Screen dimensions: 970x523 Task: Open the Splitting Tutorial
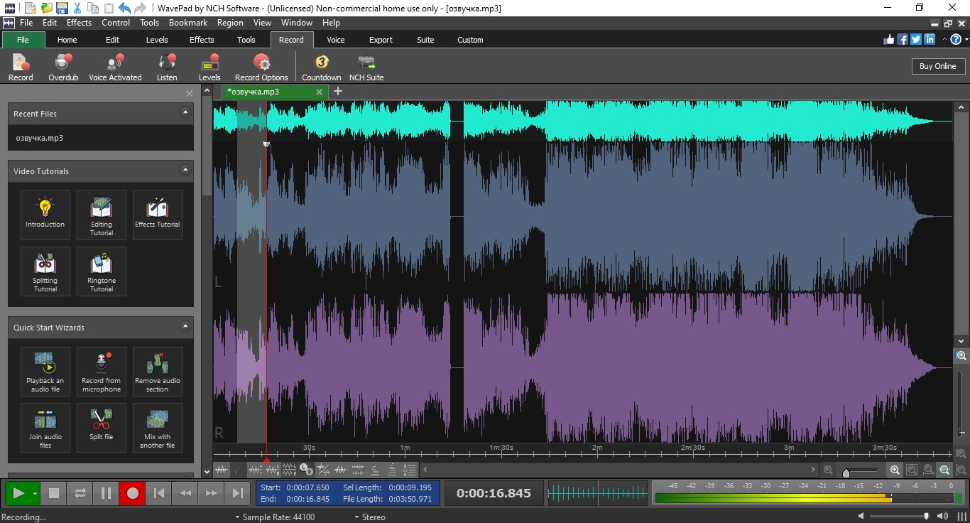tap(45, 270)
